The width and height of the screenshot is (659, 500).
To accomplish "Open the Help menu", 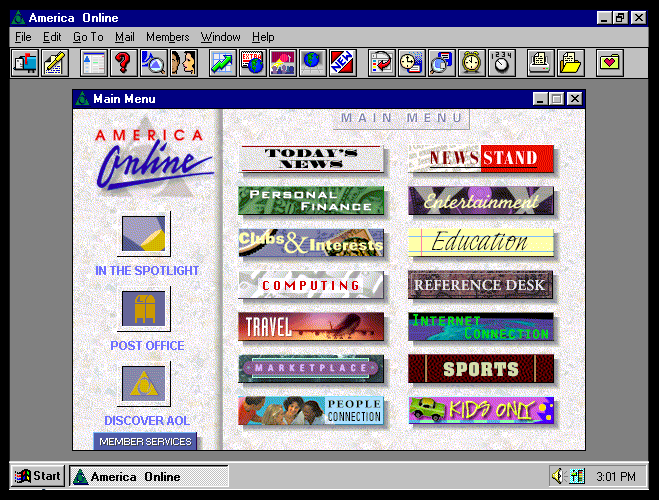I will (263, 37).
